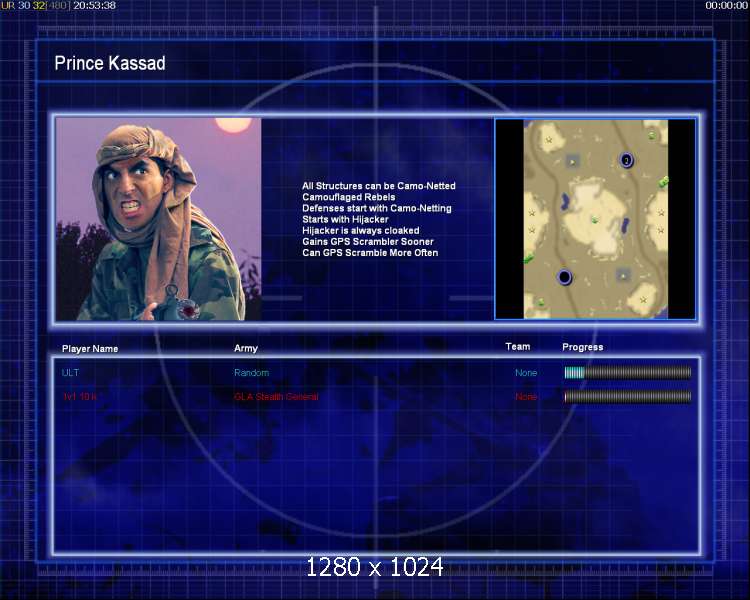Click the 00:00:00 timer at top right
This screenshot has width=750, height=600.
coord(727,5)
